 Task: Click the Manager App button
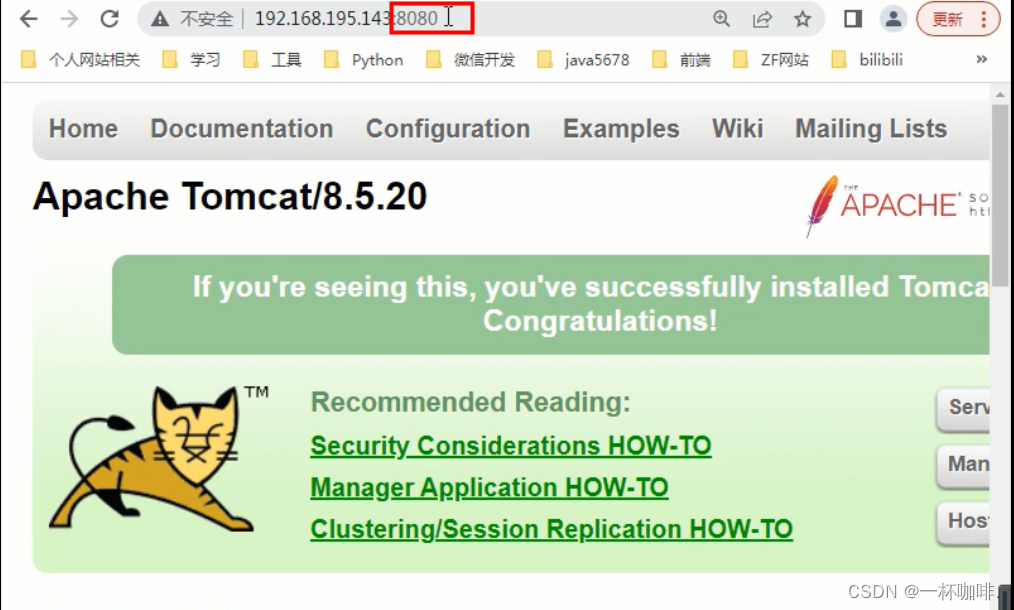pyautogui.click(x=964, y=465)
